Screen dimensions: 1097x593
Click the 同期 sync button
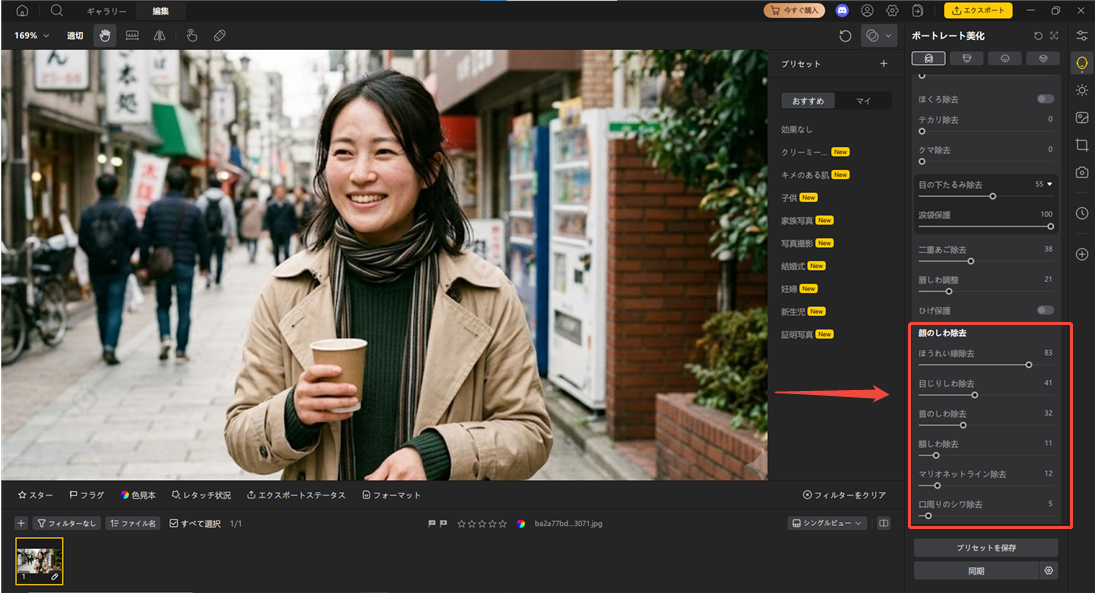976,571
